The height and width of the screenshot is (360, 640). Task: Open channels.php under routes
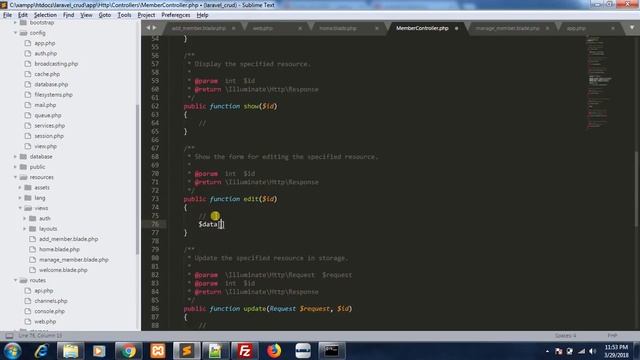51,301
